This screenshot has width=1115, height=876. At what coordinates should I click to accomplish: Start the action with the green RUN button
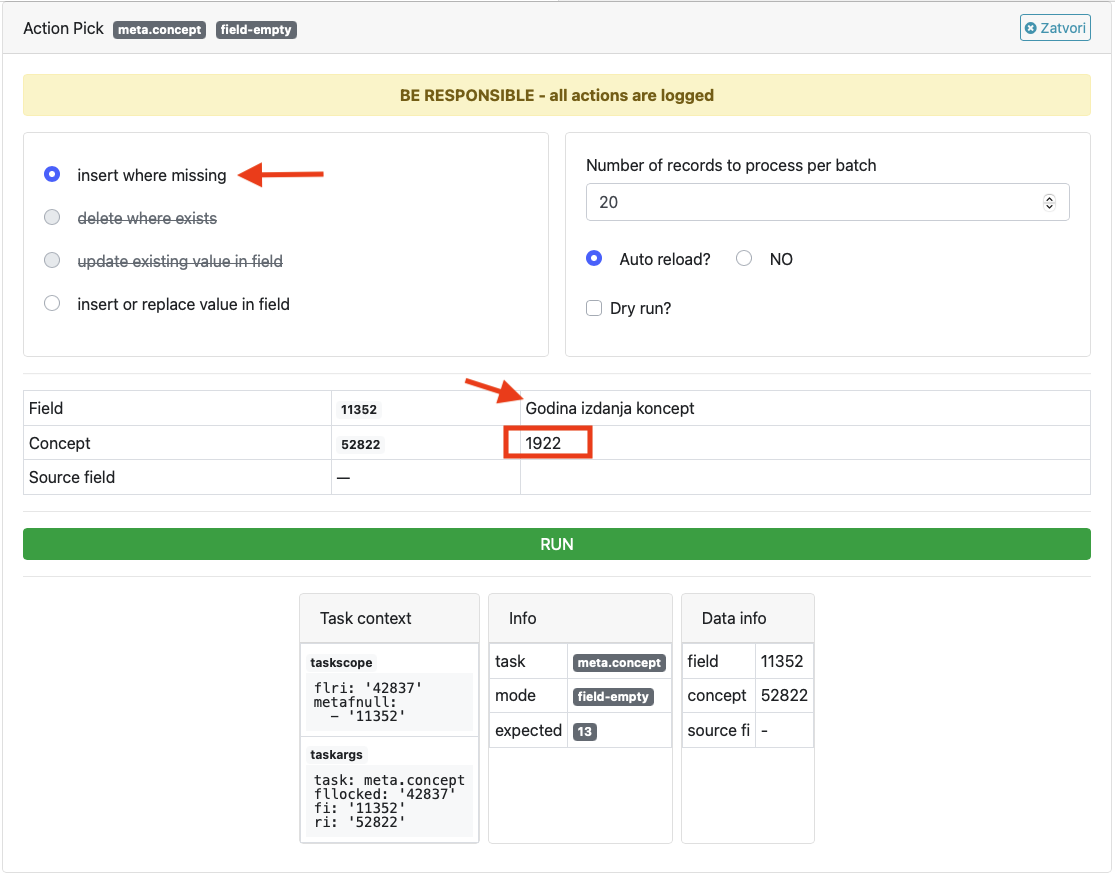557,544
